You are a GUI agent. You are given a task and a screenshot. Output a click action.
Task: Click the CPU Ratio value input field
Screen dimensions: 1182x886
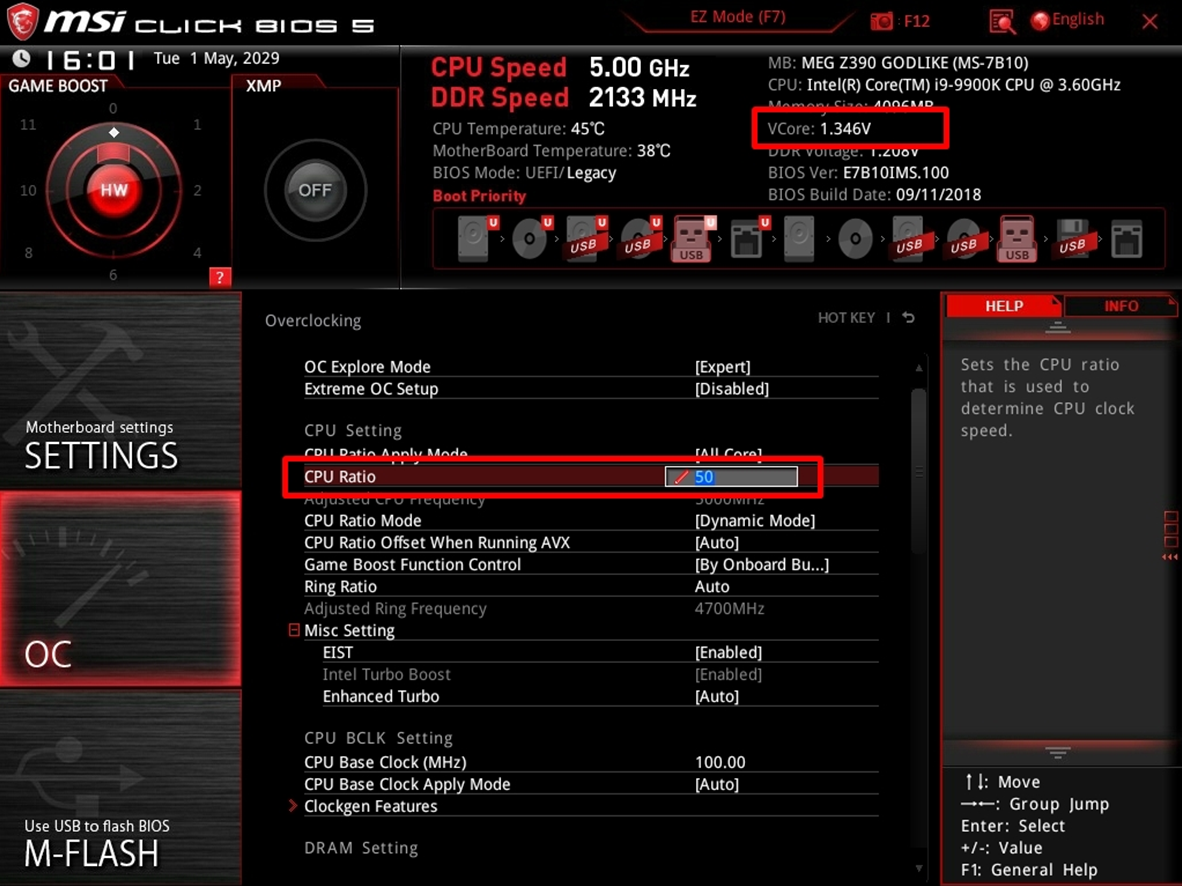coord(731,477)
